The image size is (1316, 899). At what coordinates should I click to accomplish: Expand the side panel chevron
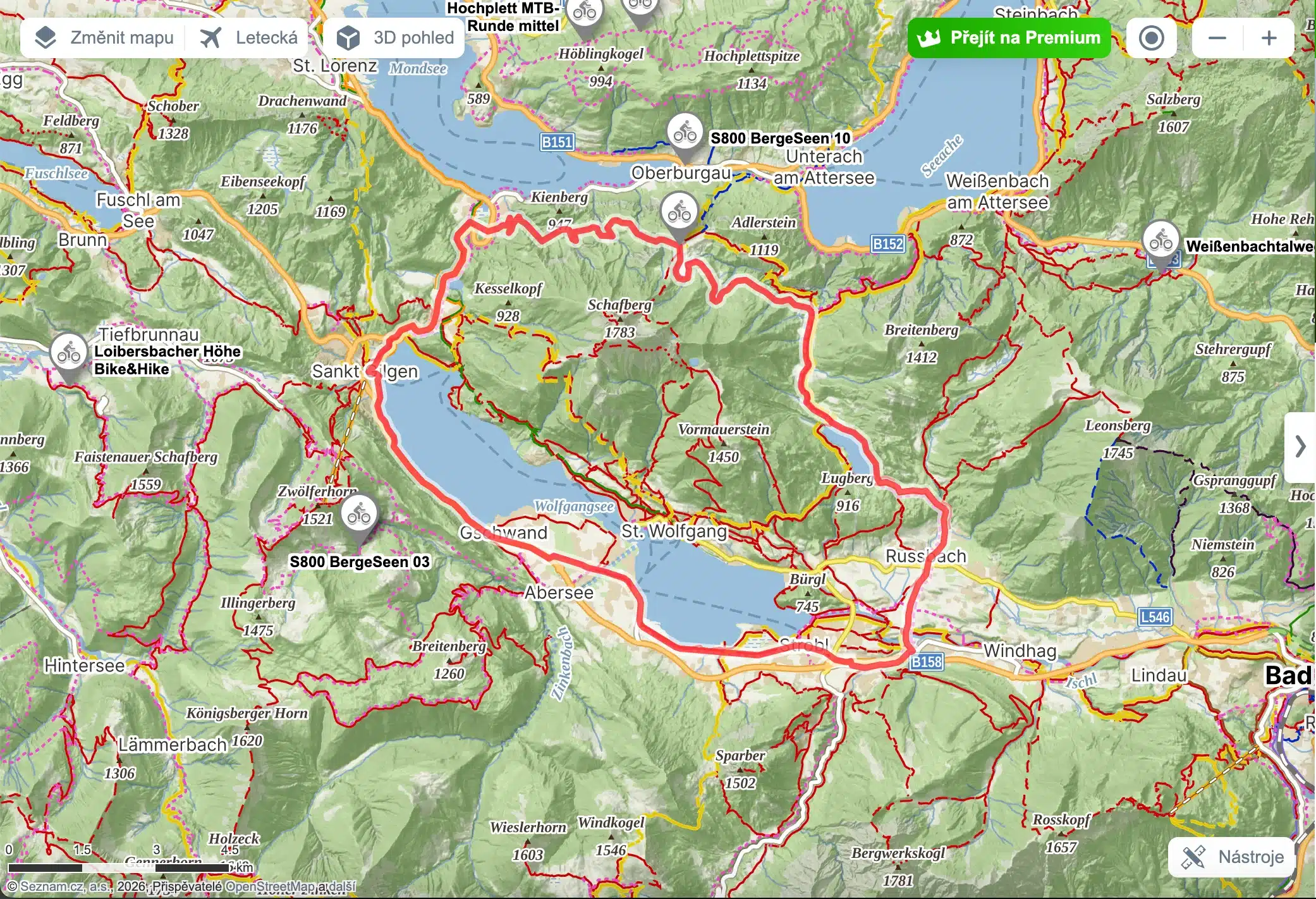click(1300, 447)
